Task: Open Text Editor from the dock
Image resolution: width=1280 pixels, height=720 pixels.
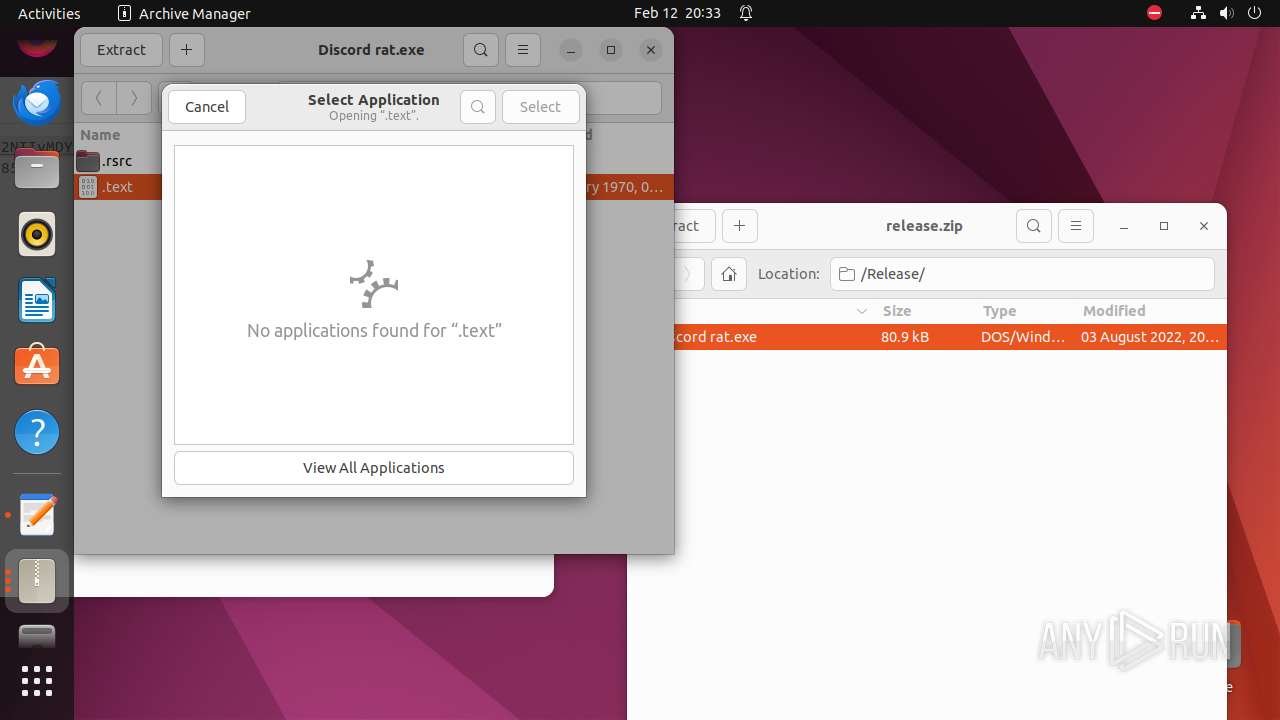Action: pos(37,515)
